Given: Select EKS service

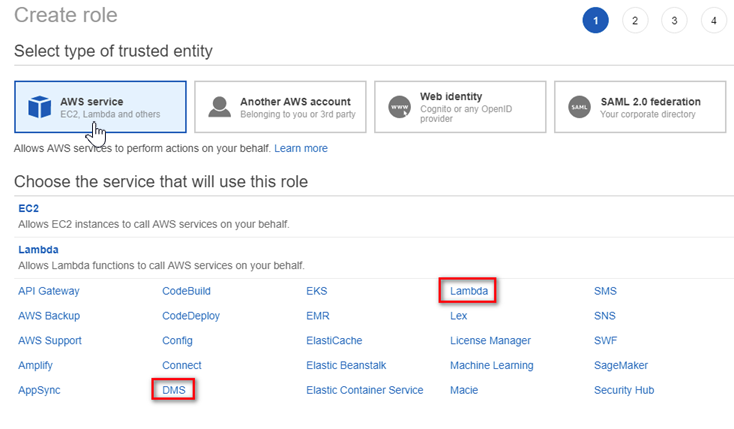Looking at the screenshot, I should (x=317, y=291).
